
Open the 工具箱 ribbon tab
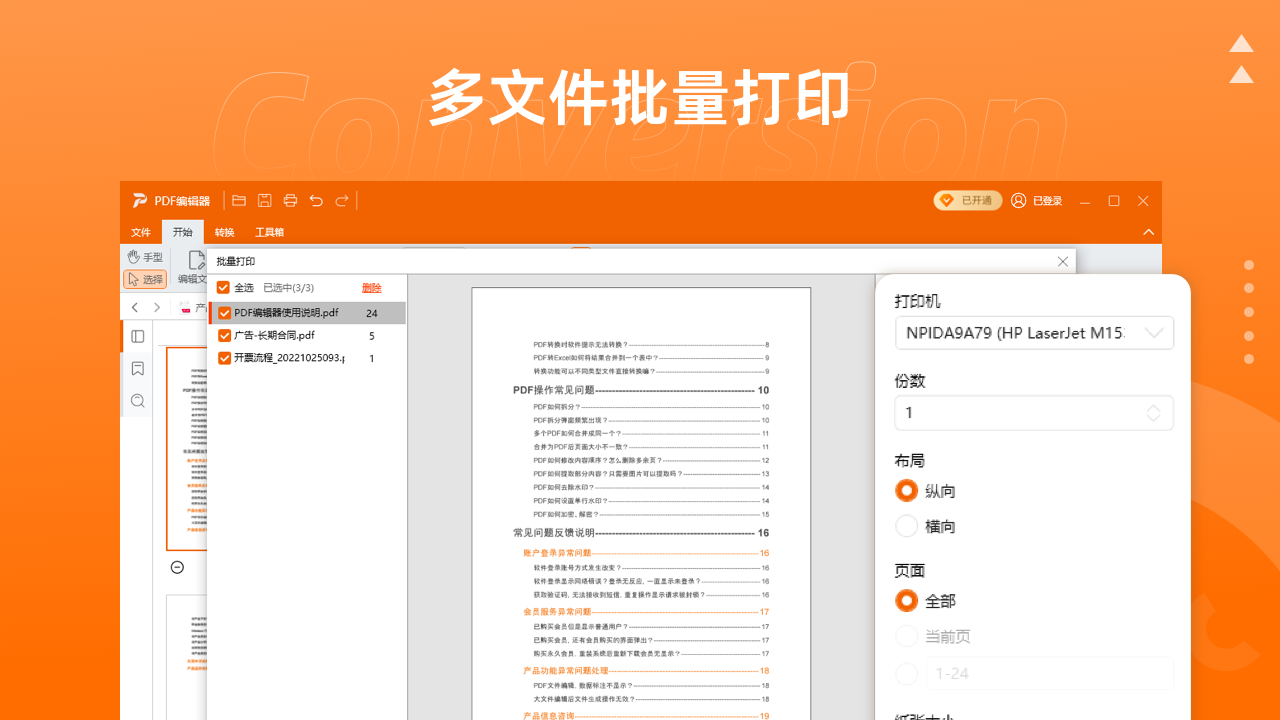(x=270, y=231)
